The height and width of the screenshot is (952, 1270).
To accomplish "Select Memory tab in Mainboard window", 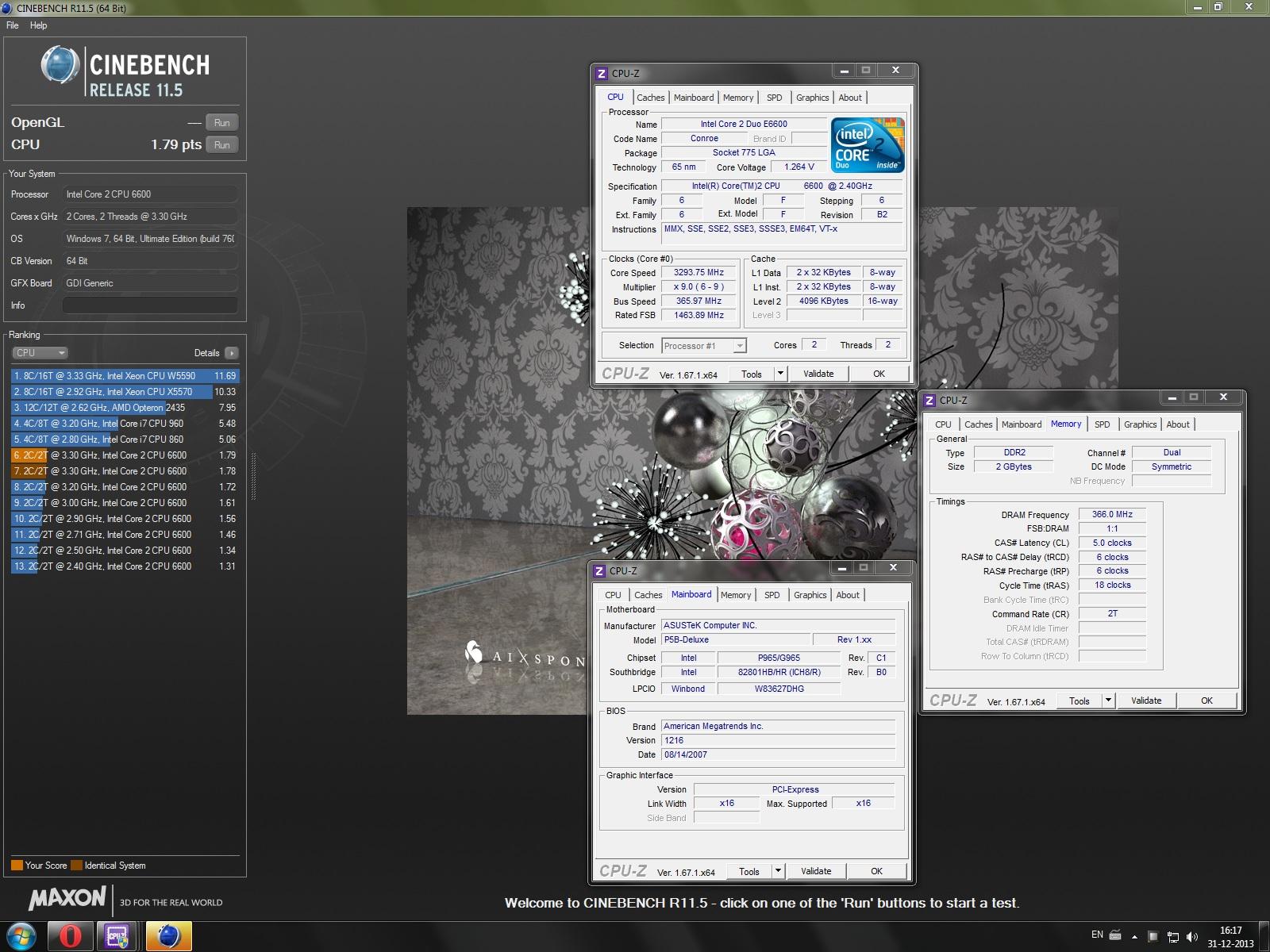I will tap(736, 595).
